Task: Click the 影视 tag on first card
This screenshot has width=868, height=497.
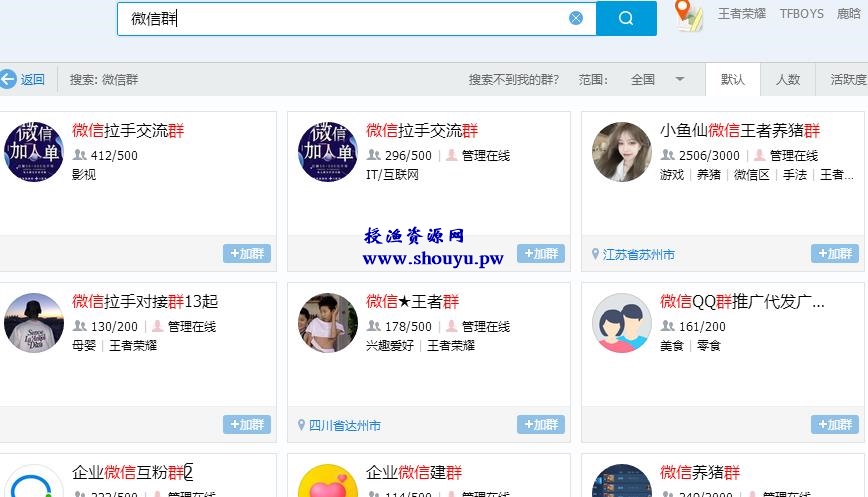Action: [84, 174]
